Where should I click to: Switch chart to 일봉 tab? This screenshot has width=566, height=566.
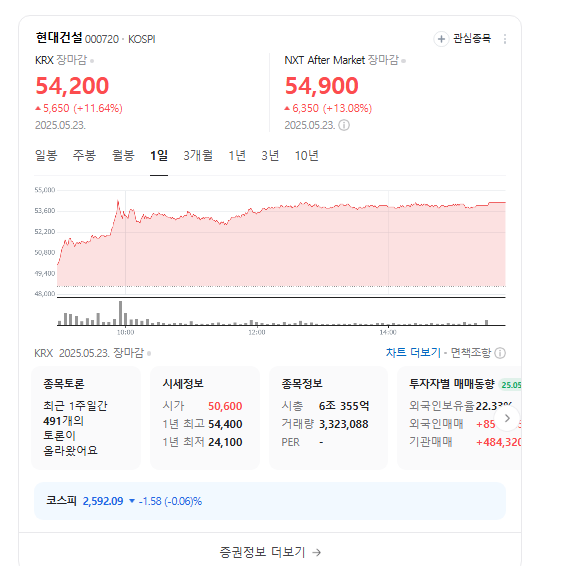[x=46, y=156]
